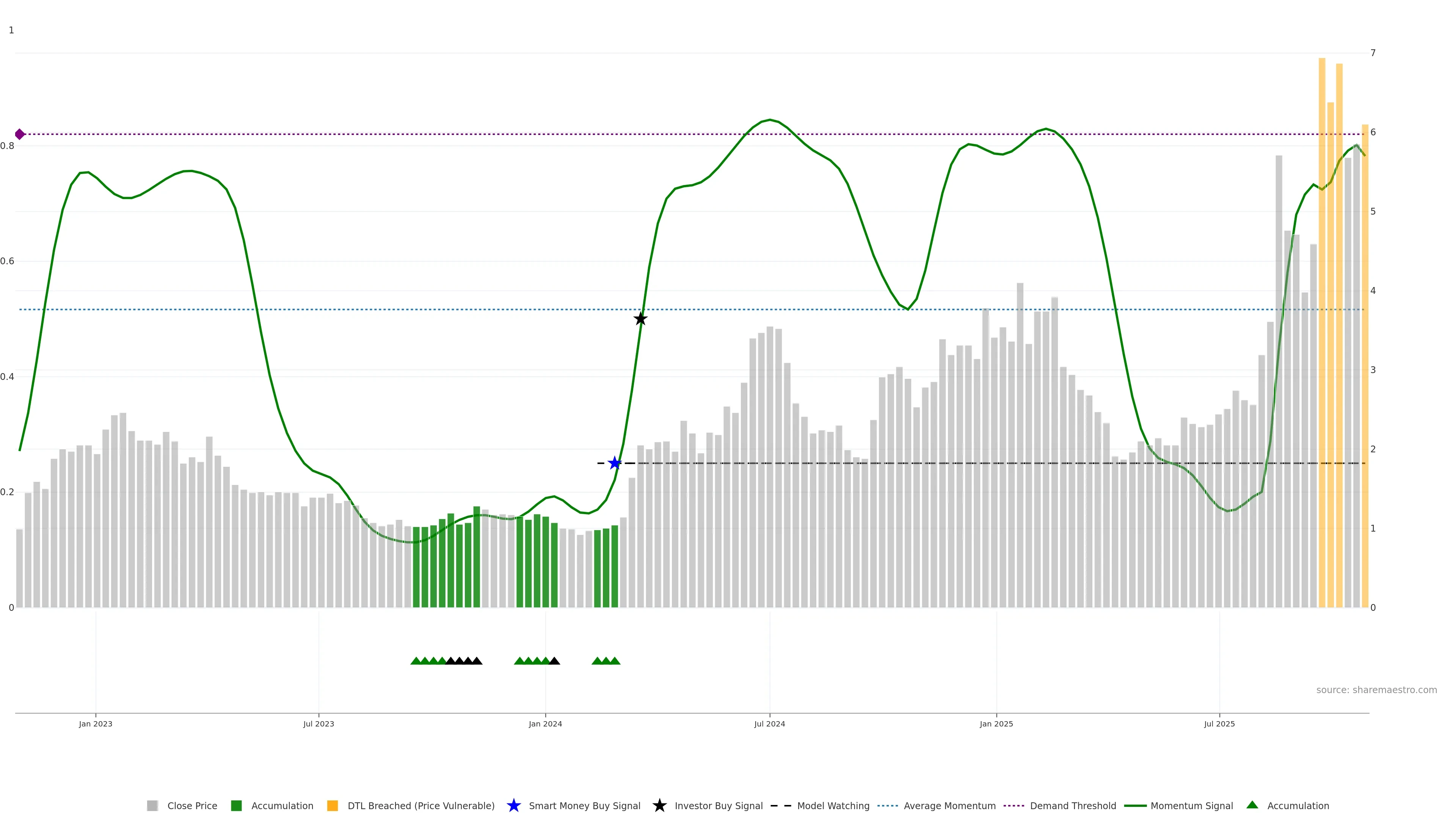Image resolution: width=1456 pixels, height=819 pixels.
Task: Click orange DTL Breached legend swatch
Action: (333, 805)
